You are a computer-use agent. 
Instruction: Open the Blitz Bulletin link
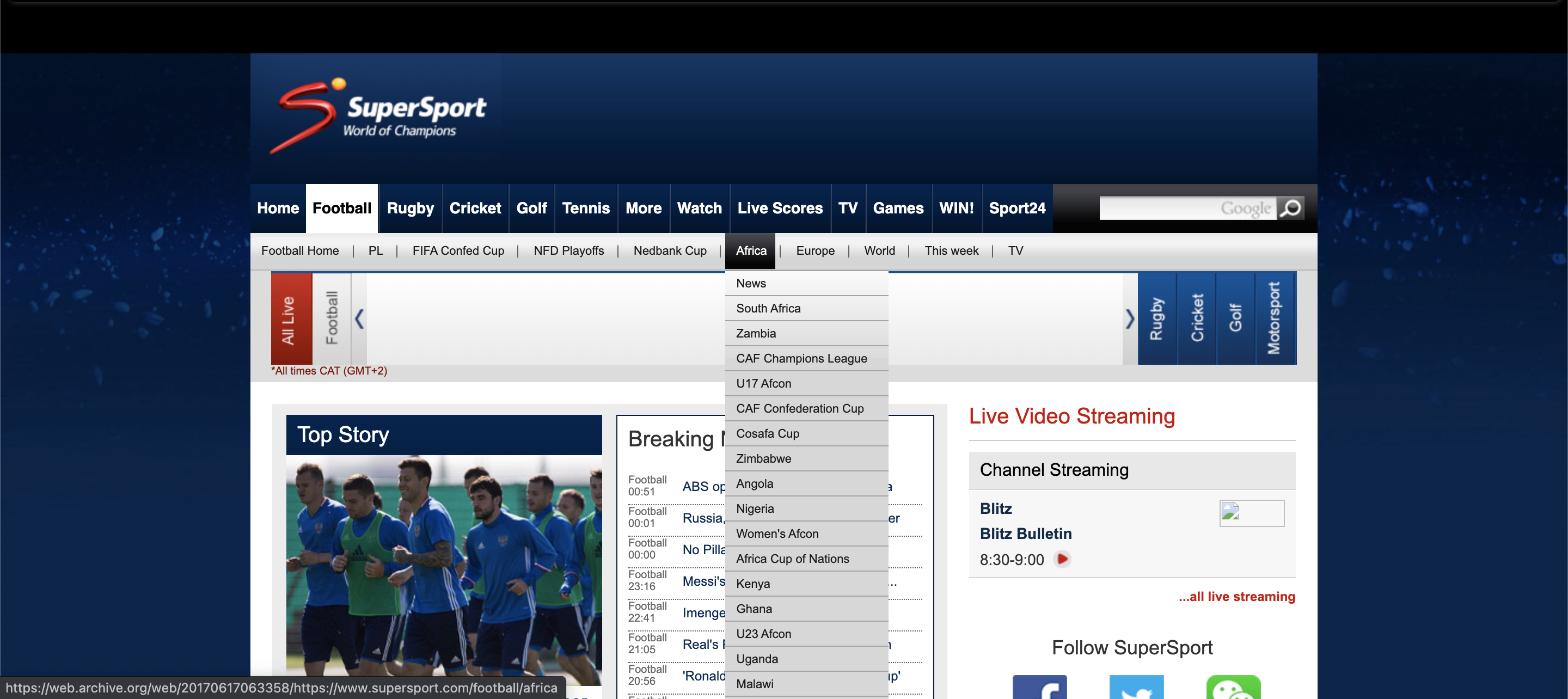coord(1025,534)
